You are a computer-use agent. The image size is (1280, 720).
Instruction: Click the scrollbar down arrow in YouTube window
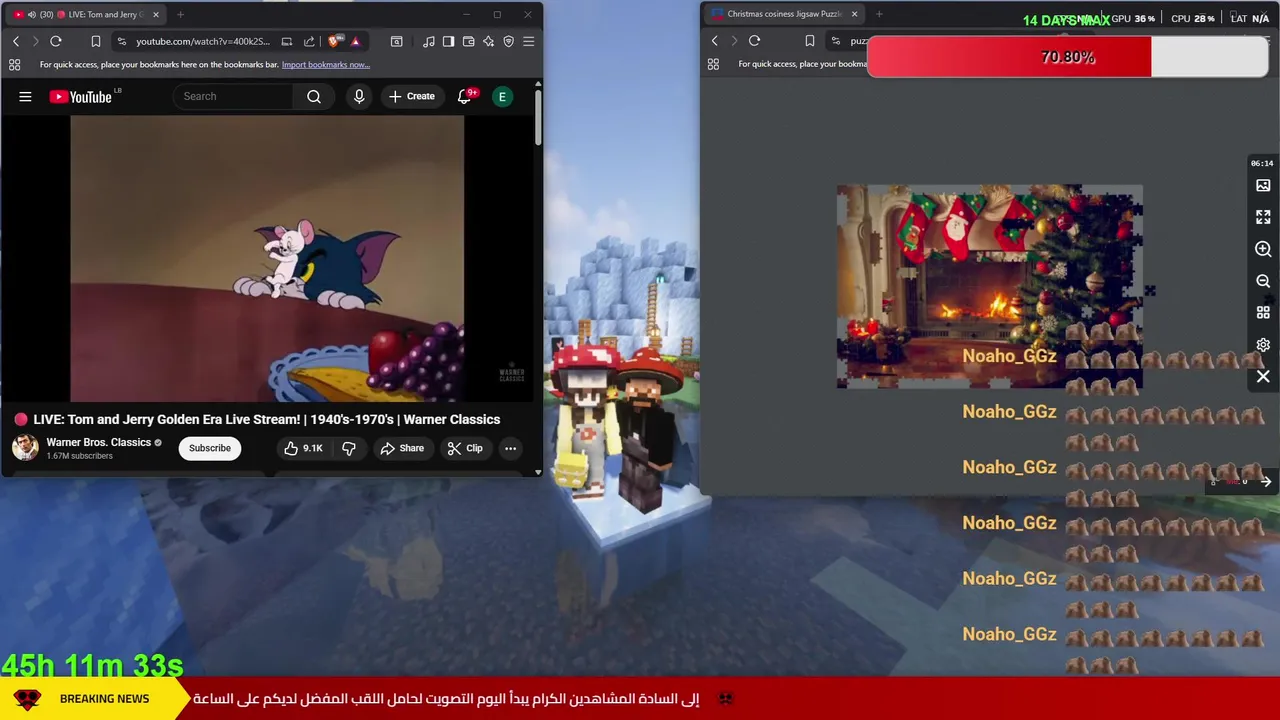tap(538, 471)
